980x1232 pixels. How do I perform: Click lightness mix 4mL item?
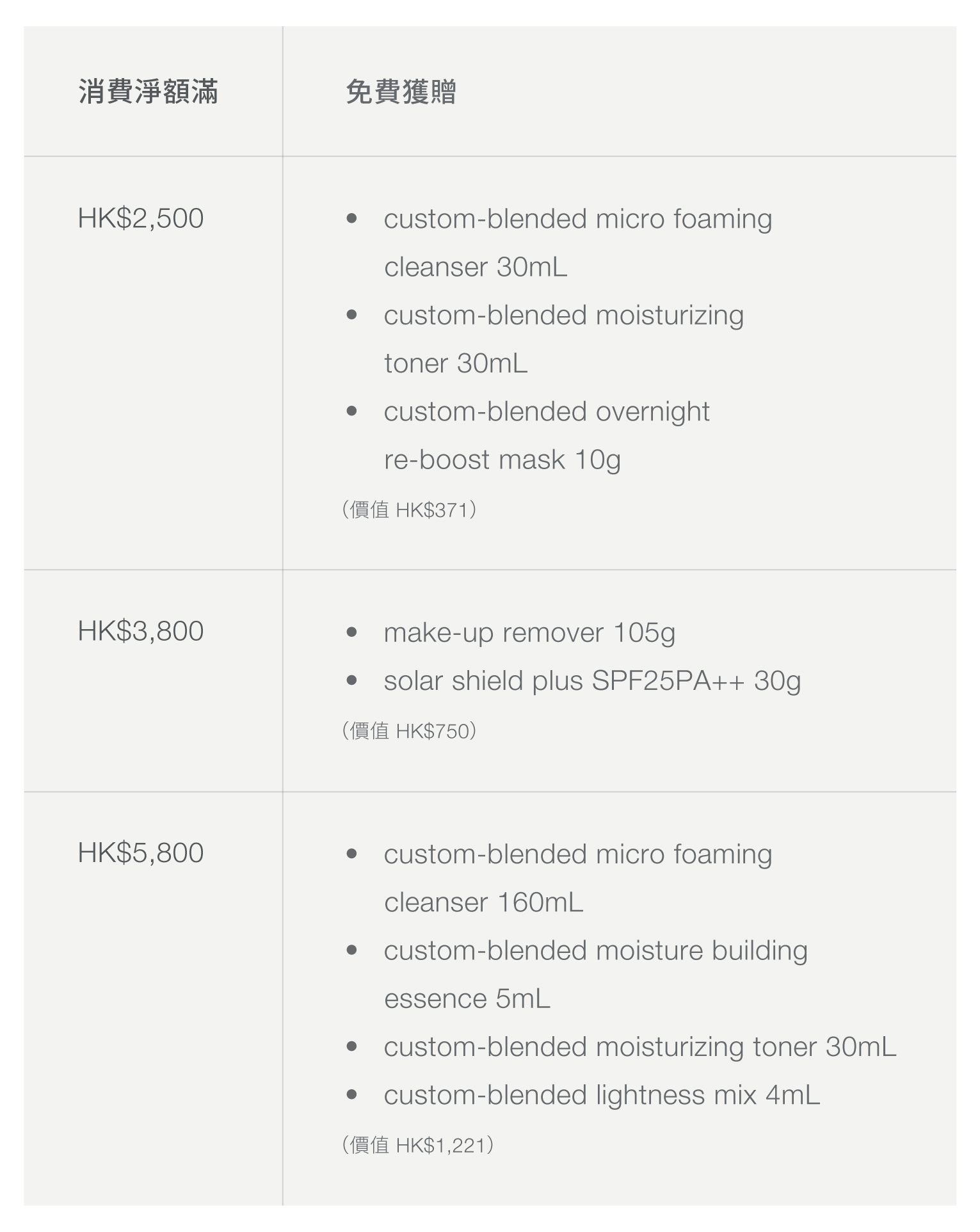click(602, 1095)
